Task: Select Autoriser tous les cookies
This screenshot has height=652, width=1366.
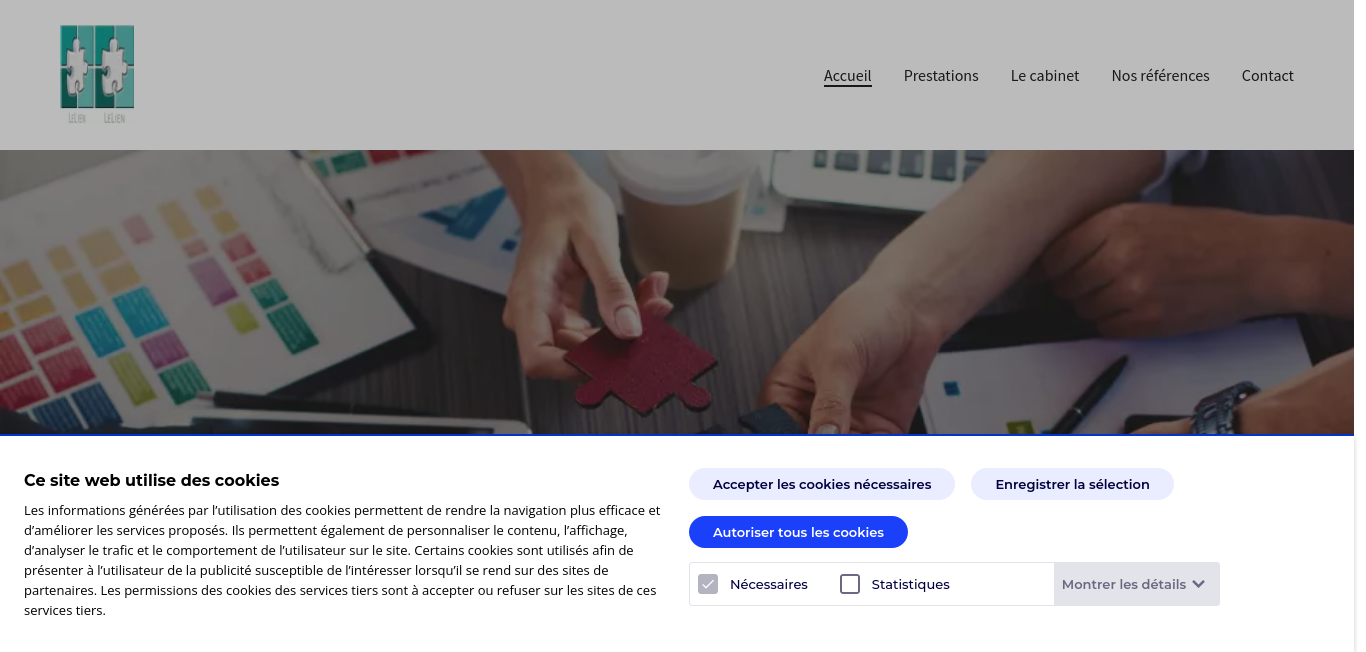Action: pyautogui.click(x=798, y=532)
